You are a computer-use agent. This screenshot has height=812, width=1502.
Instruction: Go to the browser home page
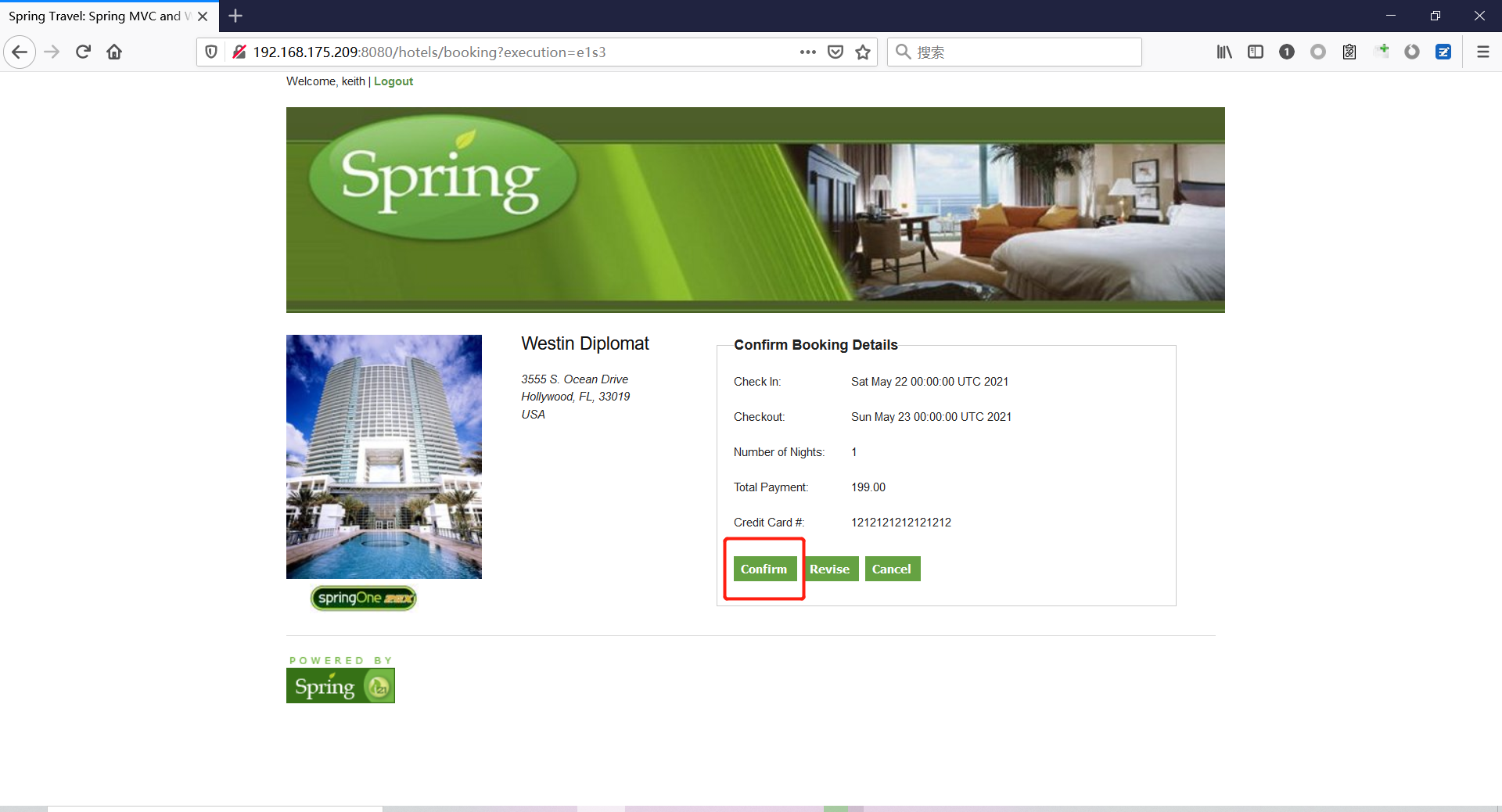coord(114,52)
